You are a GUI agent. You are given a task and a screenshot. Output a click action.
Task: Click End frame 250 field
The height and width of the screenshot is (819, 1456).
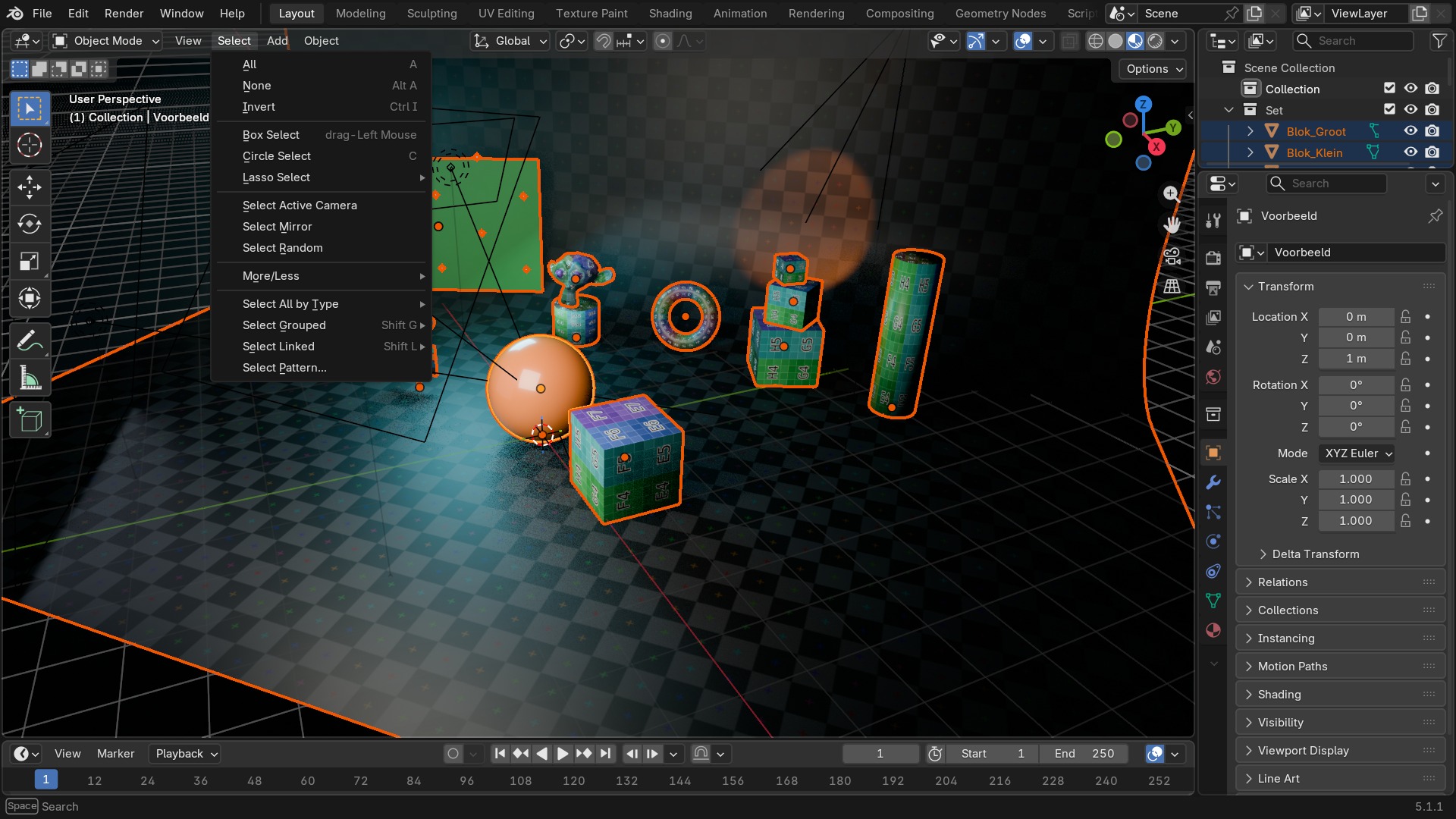click(1084, 754)
